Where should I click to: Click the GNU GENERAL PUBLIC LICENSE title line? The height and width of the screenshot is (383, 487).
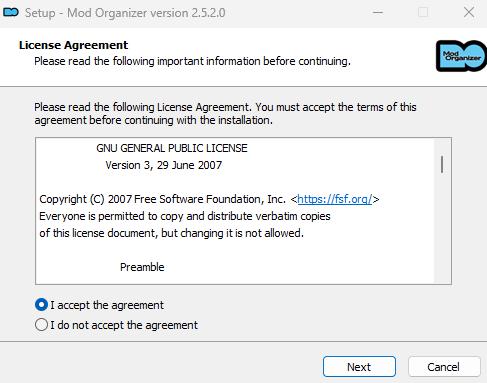pos(172,148)
